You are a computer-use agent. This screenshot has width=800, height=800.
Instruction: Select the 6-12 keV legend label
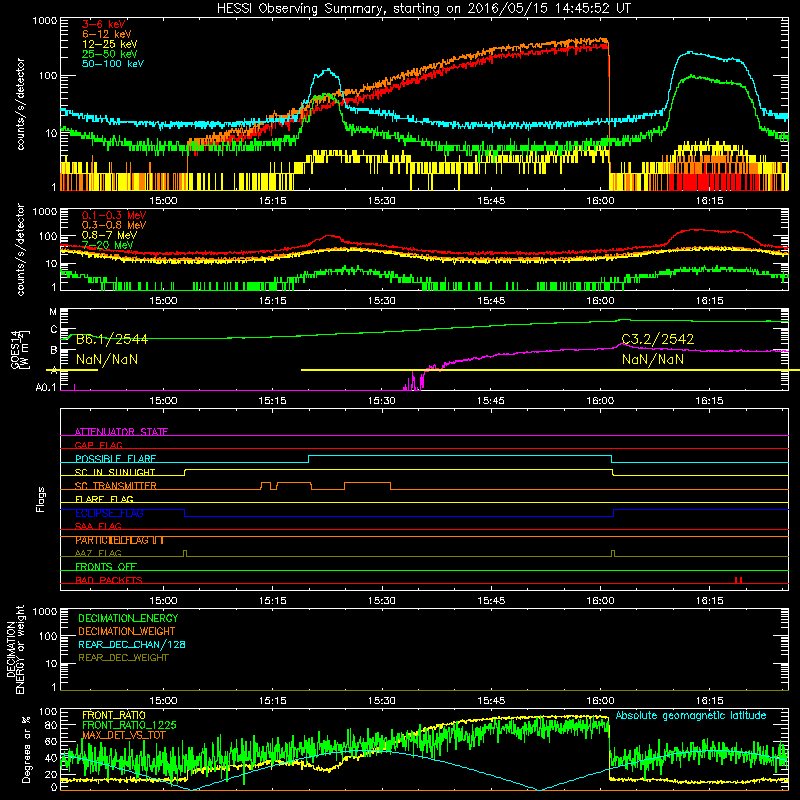pyautogui.click(x=107, y=34)
